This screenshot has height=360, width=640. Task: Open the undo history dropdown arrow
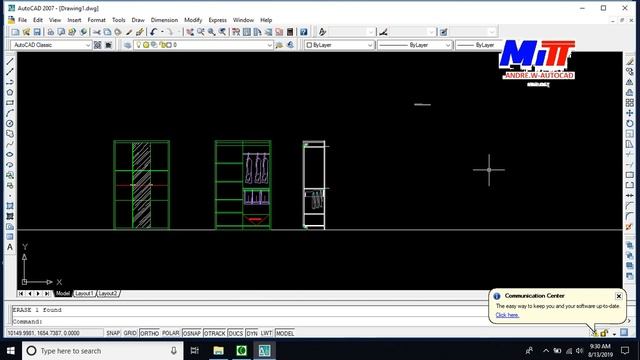(x=162, y=32)
